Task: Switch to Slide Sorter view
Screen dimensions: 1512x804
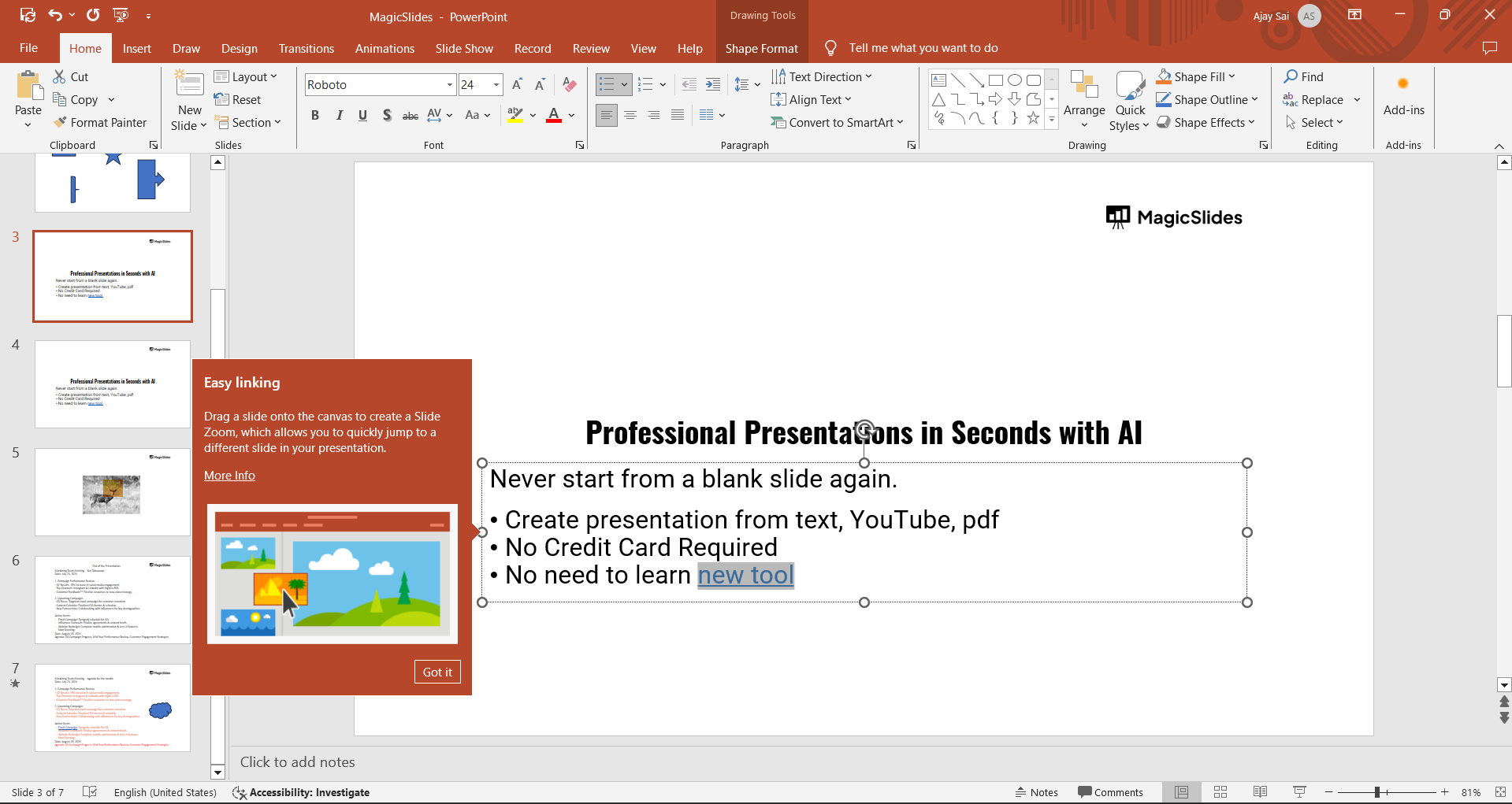Action: (x=1220, y=792)
